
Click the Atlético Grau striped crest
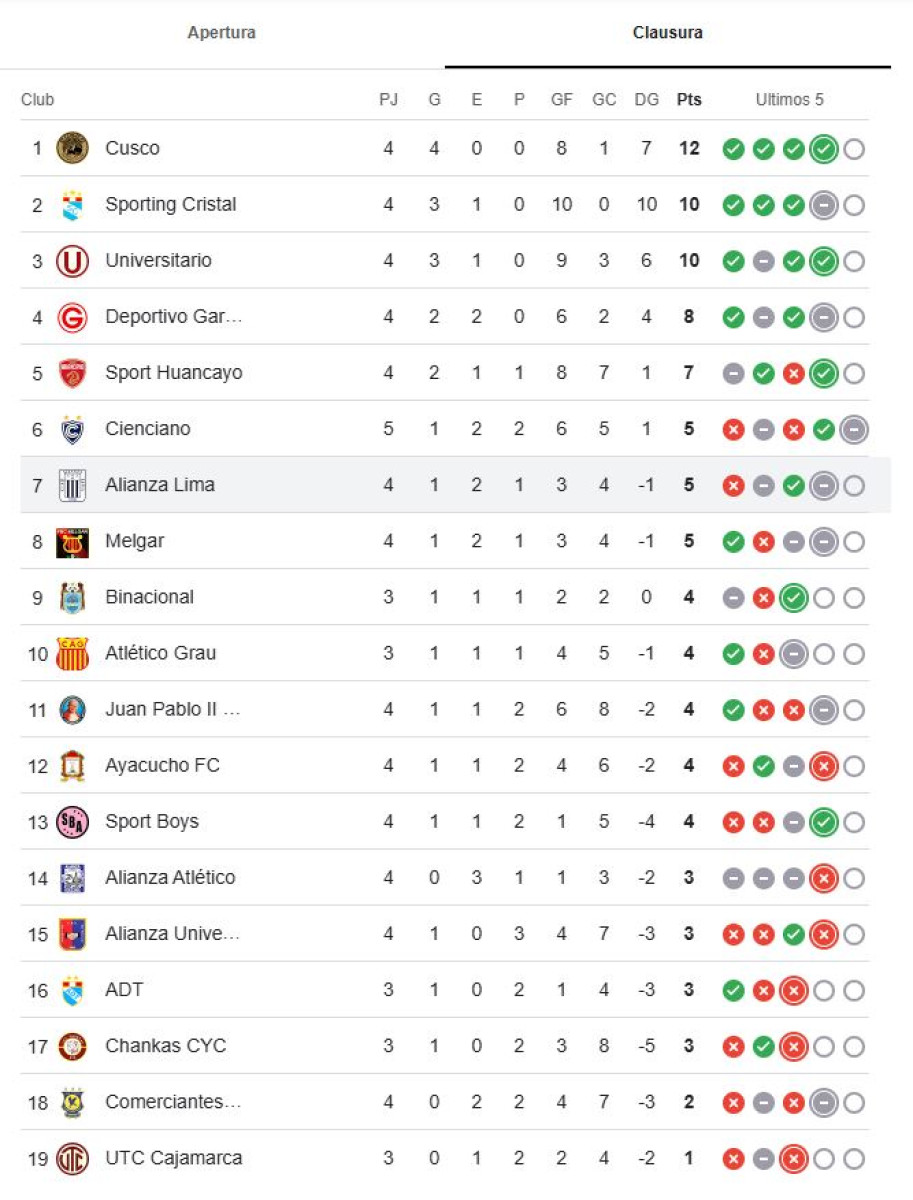tap(72, 654)
